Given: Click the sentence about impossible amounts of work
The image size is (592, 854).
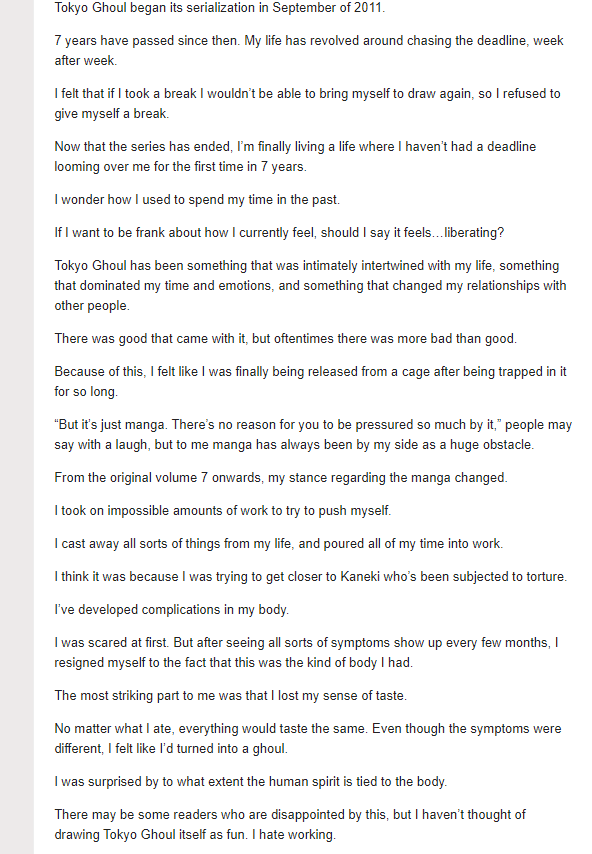Looking at the screenshot, I should pyautogui.click(x=223, y=510).
